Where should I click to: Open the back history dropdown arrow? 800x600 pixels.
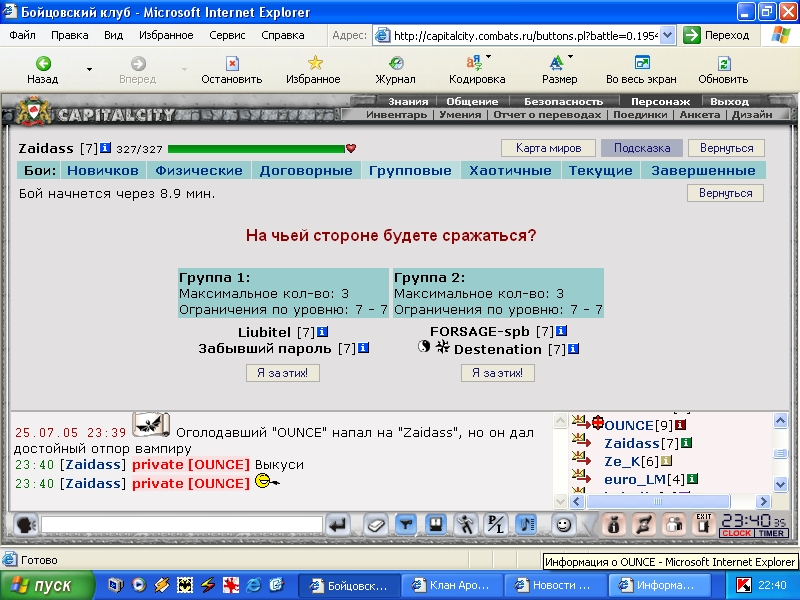[89, 69]
